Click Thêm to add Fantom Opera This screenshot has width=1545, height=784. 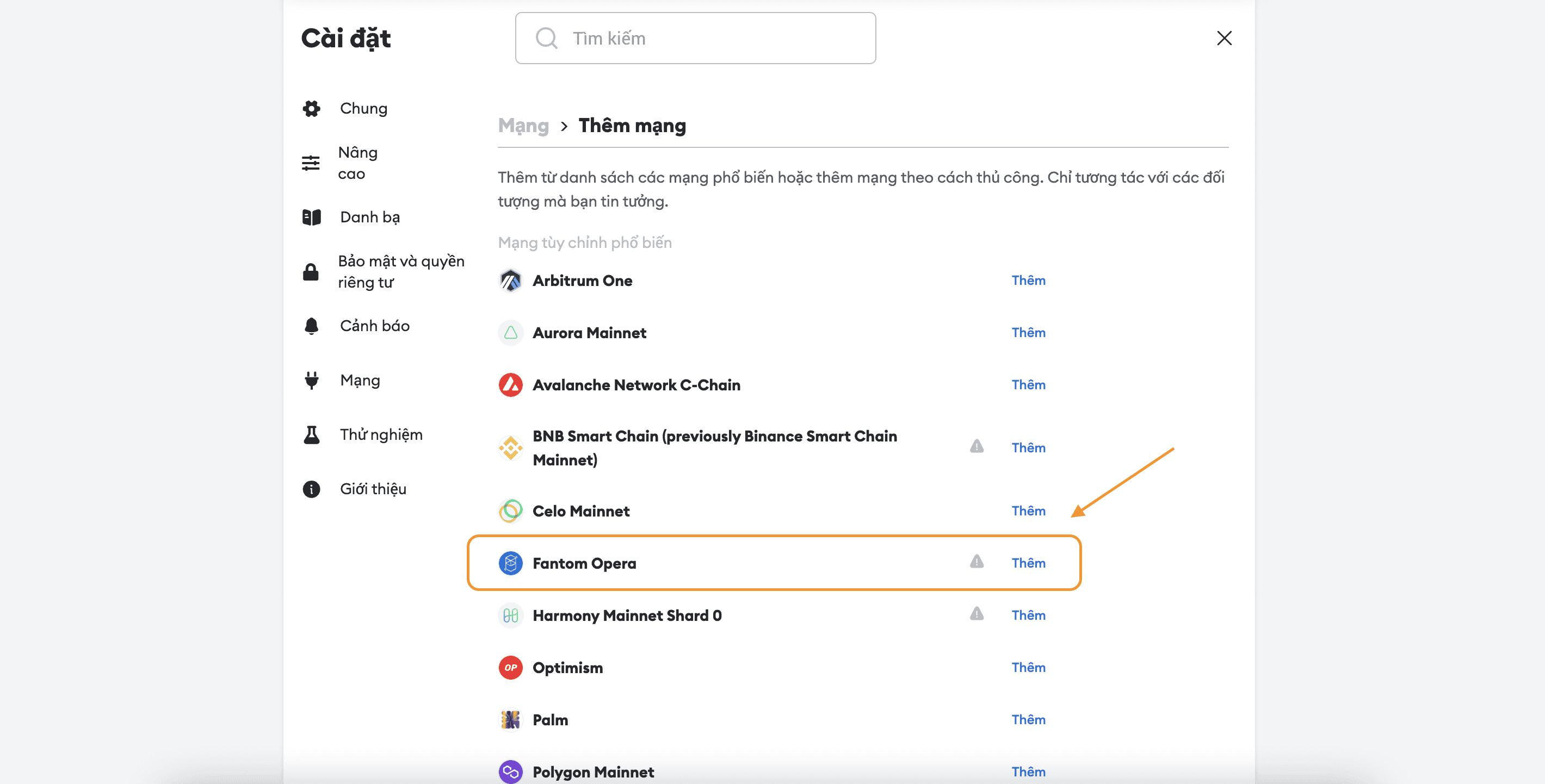click(x=1028, y=563)
